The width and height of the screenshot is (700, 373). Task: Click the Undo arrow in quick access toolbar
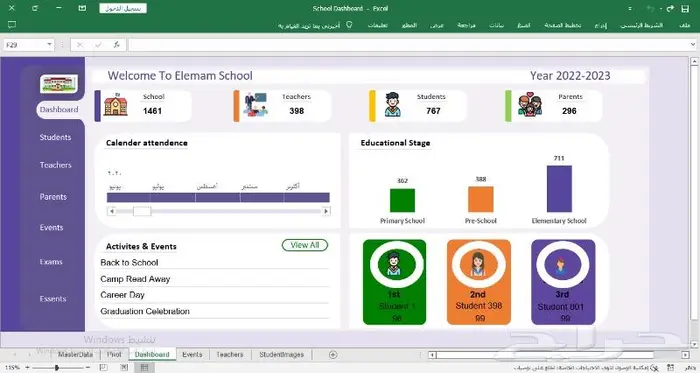point(650,8)
